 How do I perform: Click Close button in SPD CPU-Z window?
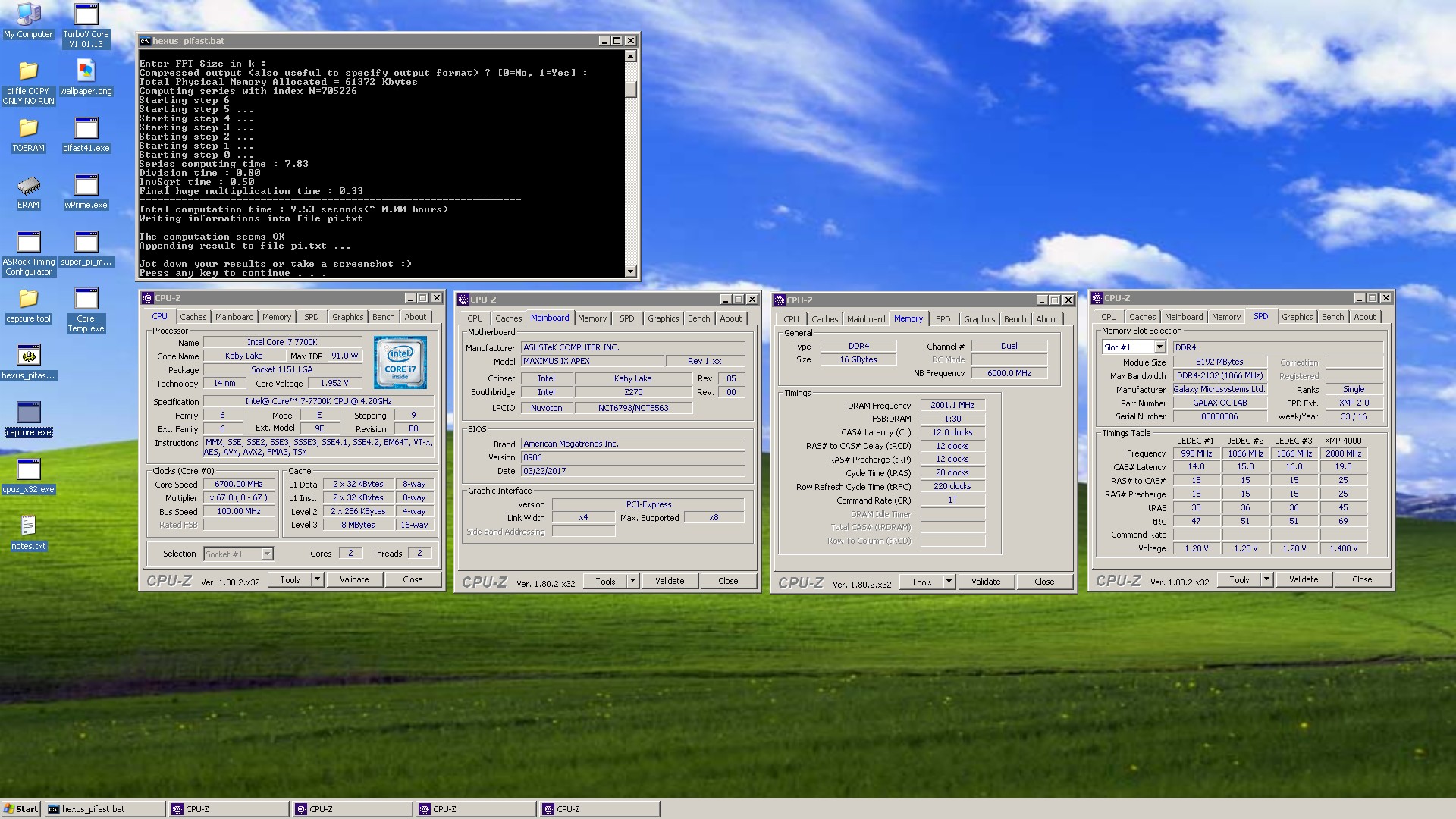pos(1362,580)
